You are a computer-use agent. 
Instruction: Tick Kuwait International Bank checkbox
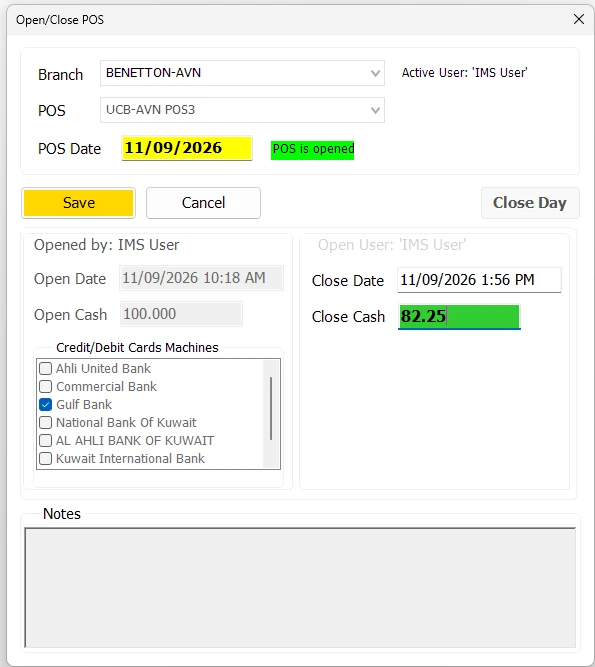click(46, 459)
